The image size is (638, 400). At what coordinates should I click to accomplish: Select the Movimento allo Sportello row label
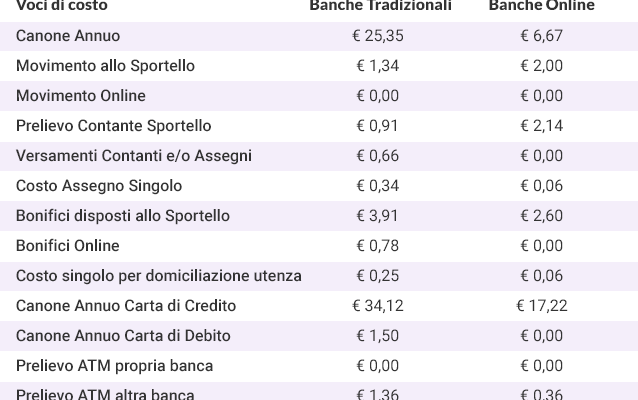click(x=105, y=66)
